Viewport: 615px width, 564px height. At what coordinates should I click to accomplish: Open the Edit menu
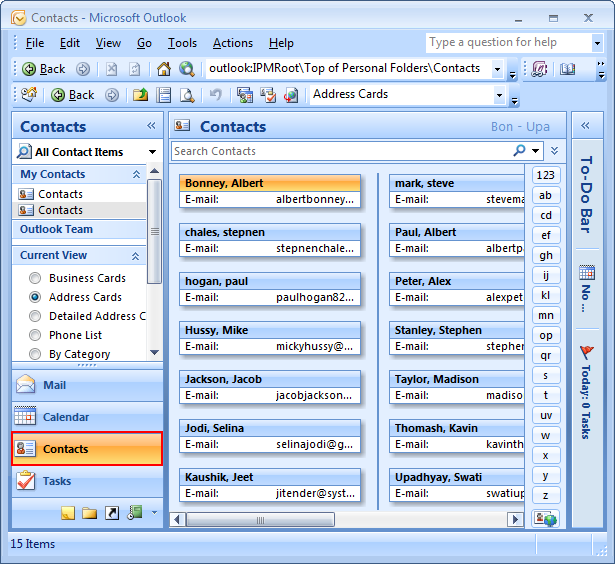coord(70,43)
